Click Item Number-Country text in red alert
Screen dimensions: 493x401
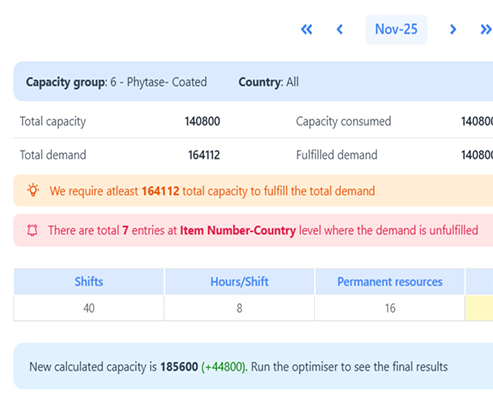pos(238,230)
